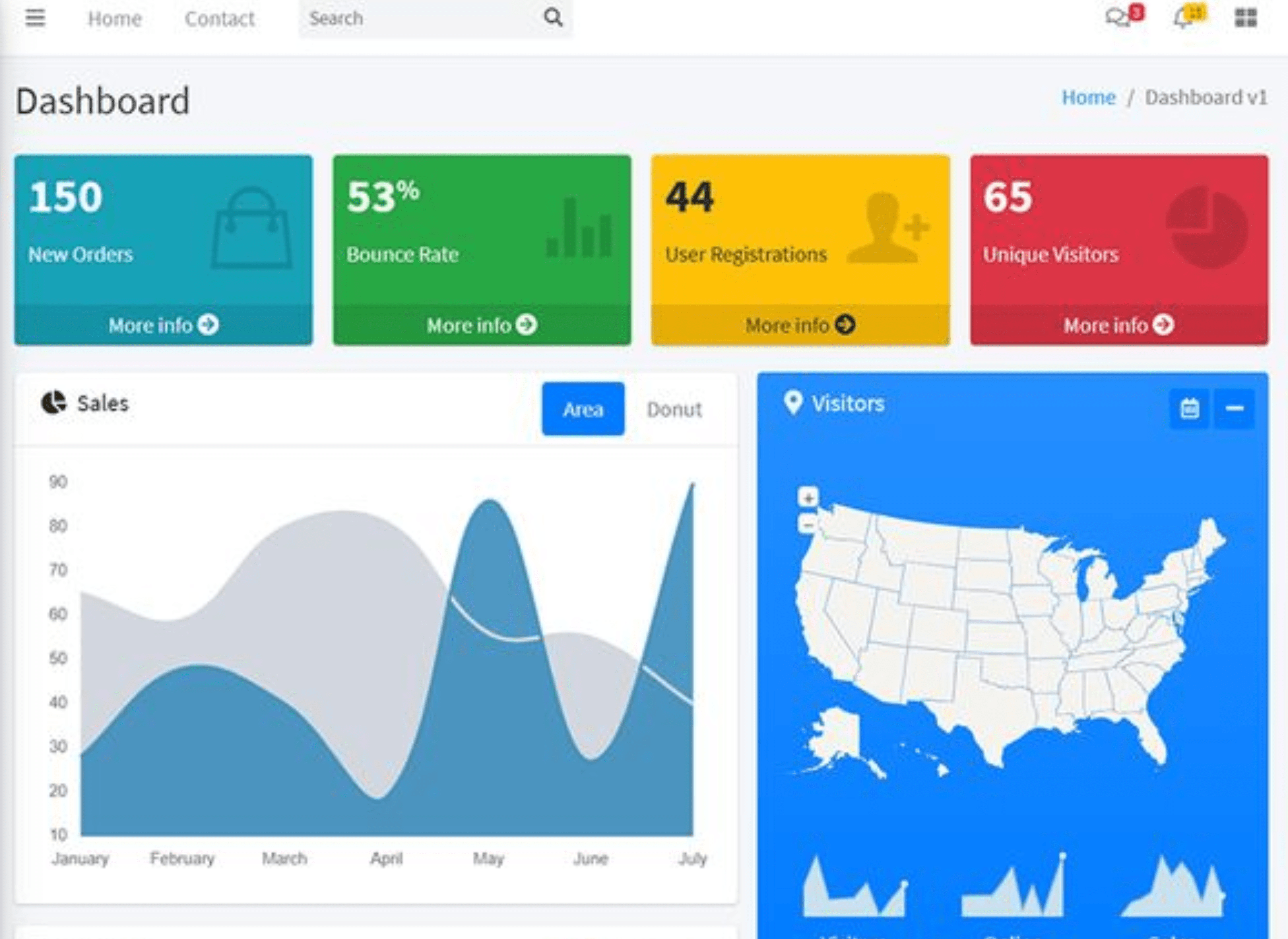Zoom in on the US map

[x=808, y=497]
